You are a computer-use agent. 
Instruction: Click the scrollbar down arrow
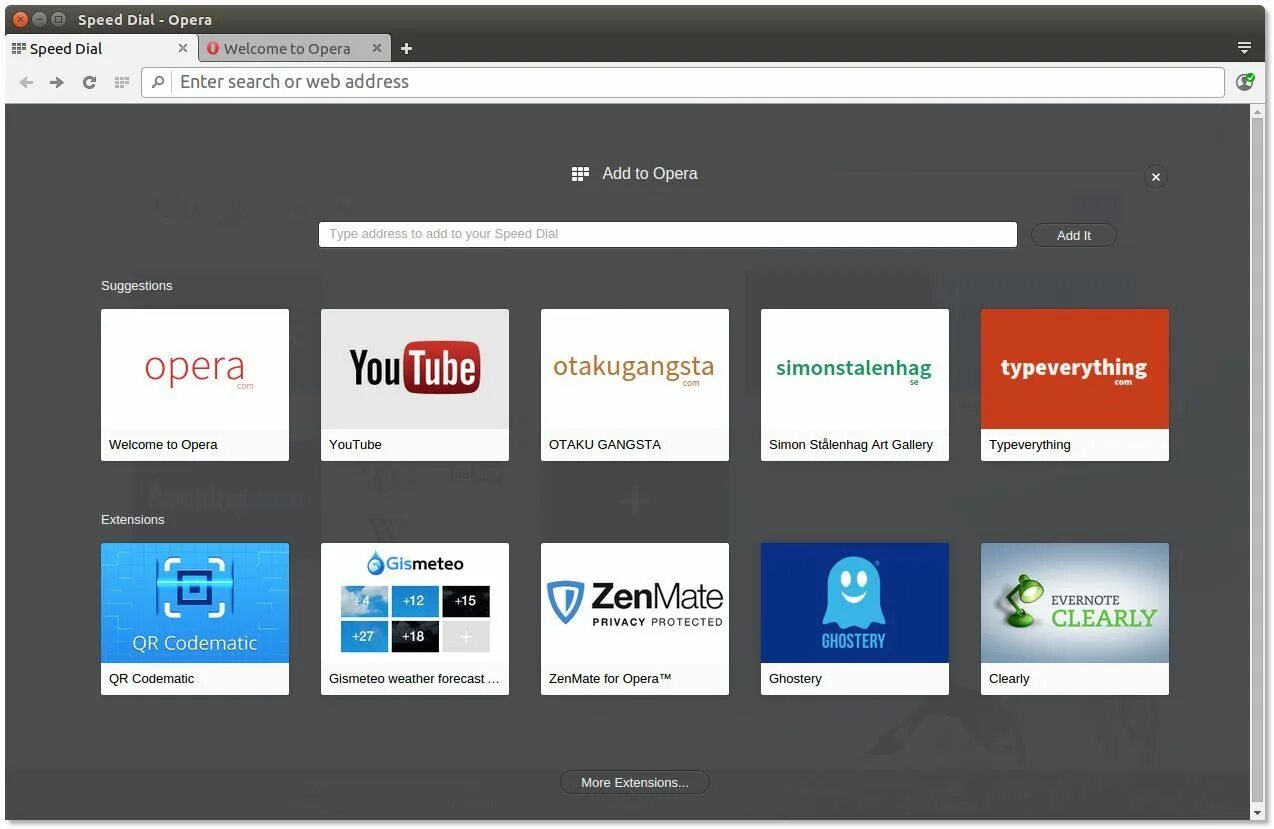(x=1258, y=814)
